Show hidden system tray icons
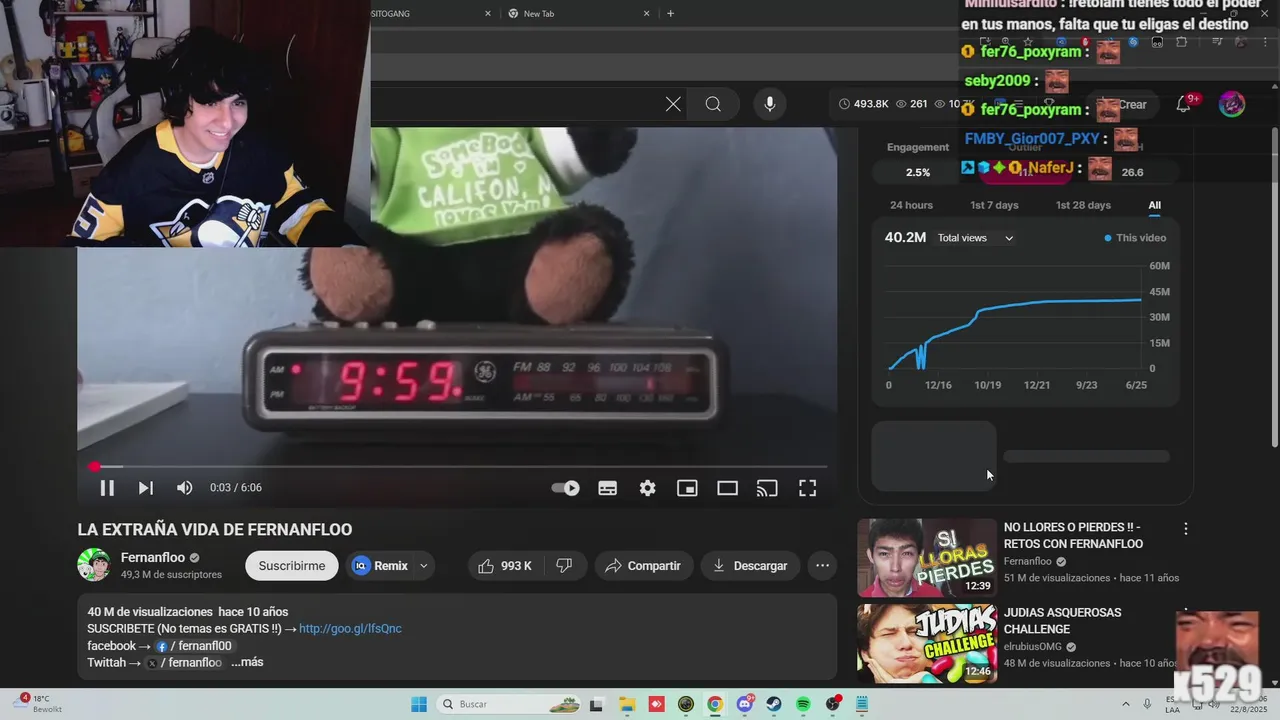1280x720 pixels. [x=1126, y=704]
